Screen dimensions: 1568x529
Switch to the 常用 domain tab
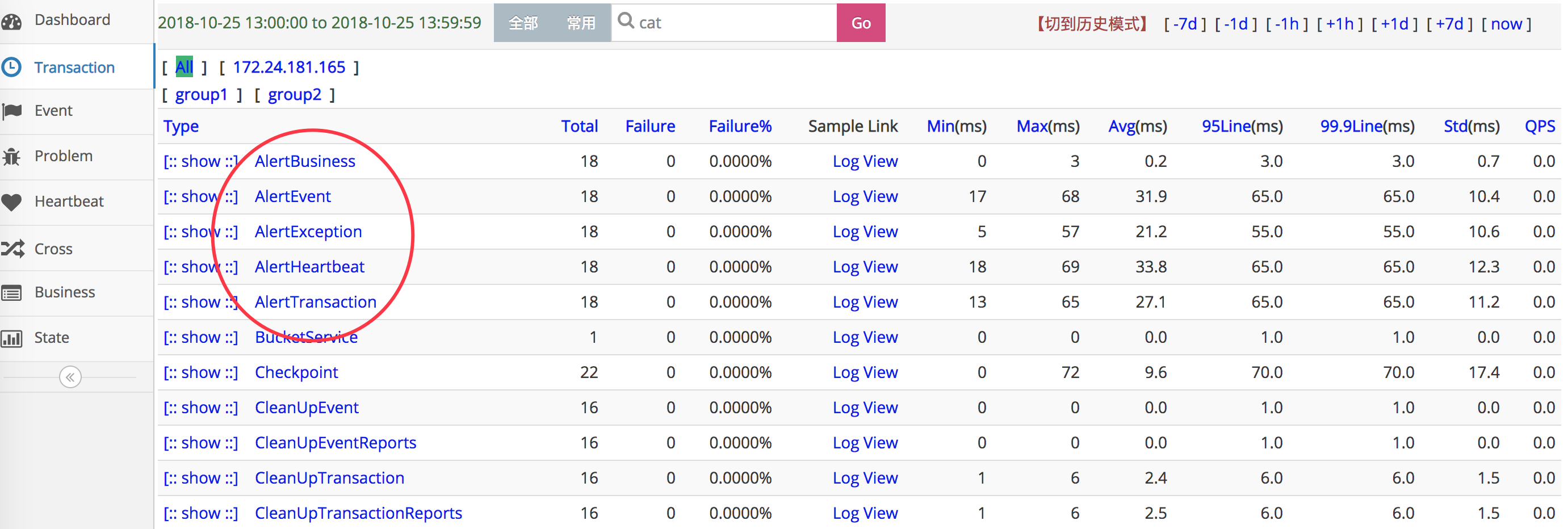581,23
